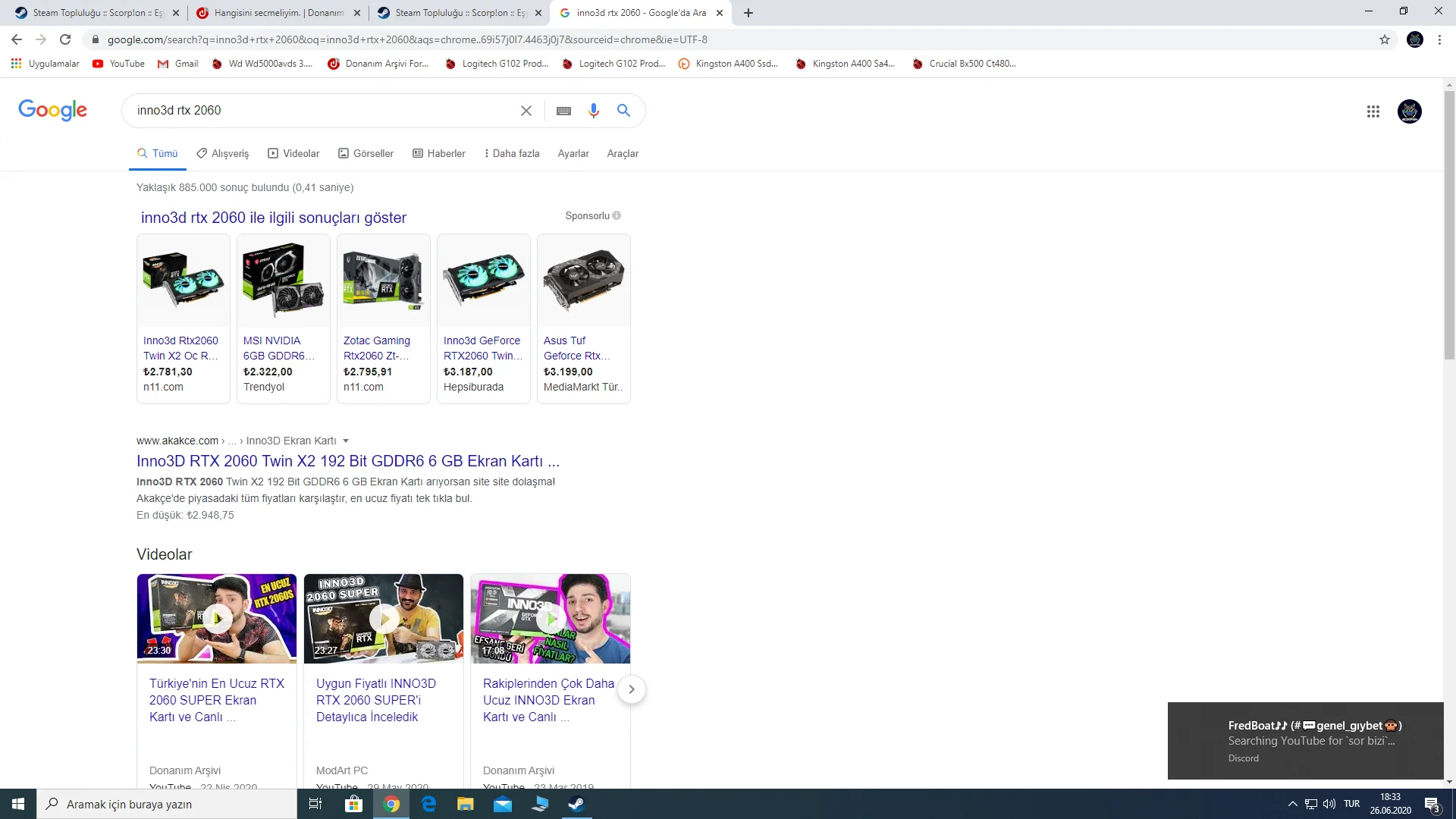Reload the current page
The image size is (1456, 819).
[65, 39]
